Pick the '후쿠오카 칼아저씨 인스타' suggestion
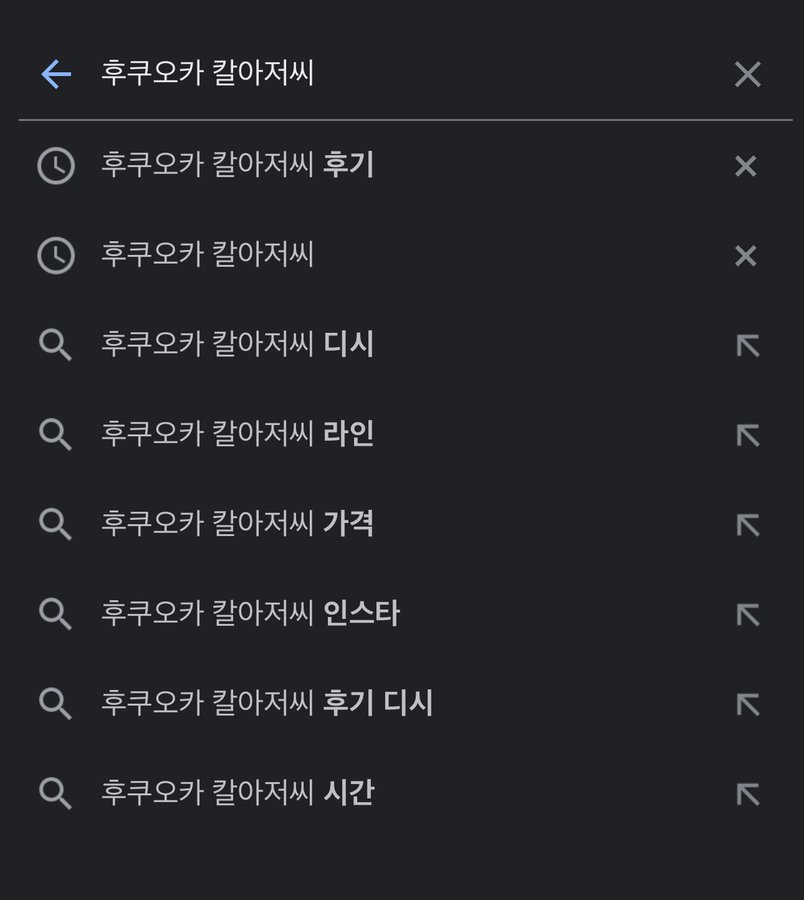This screenshot has height=900, width=804. point(250,614)
